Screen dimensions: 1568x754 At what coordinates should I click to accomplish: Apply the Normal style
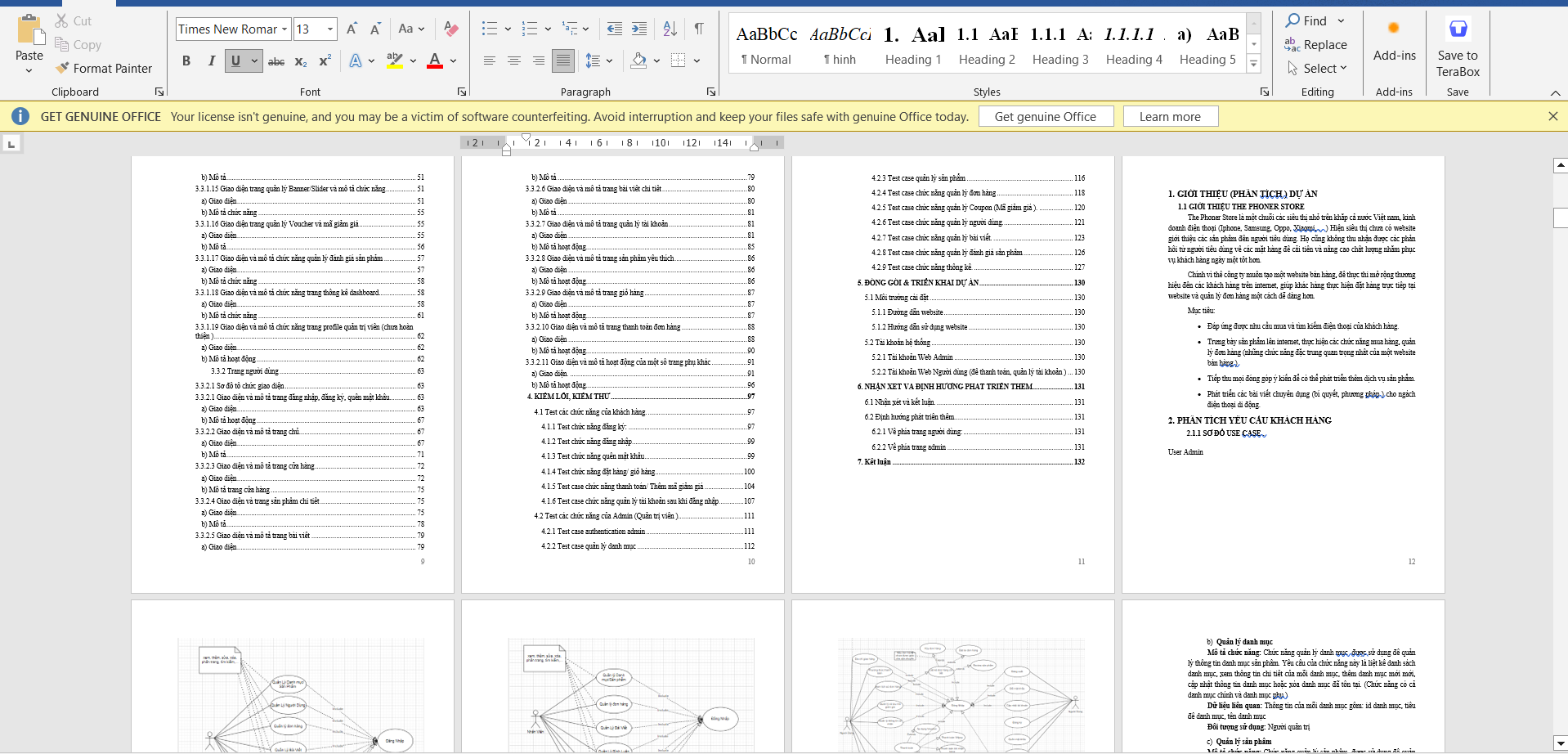pos(766,45)
